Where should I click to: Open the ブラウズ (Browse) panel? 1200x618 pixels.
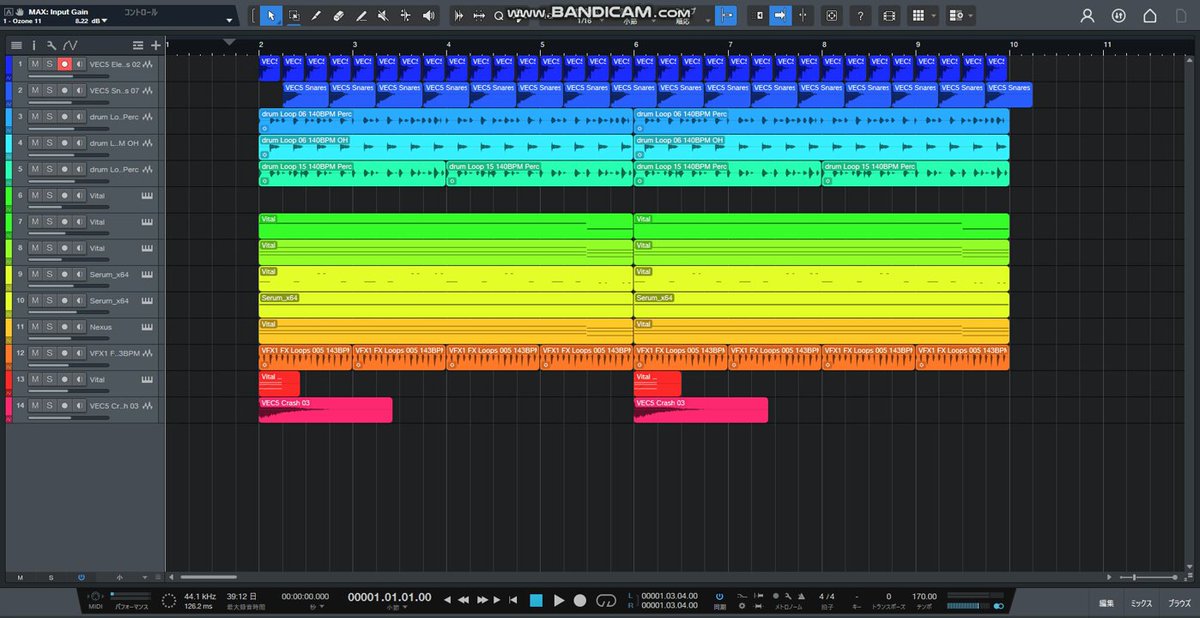(x=1180, y=603)
